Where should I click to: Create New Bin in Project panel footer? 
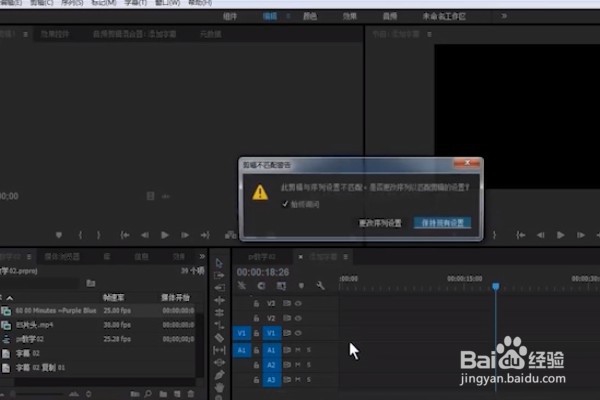pos(163,393)
